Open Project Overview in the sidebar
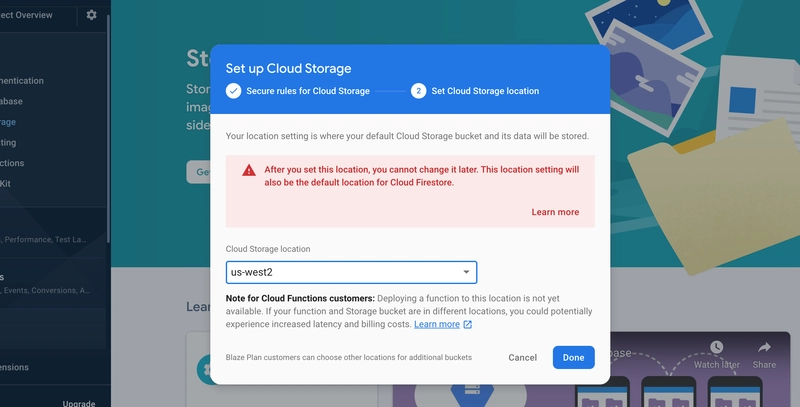The height and width of the screenshot is (407, 800). [26, 15]
